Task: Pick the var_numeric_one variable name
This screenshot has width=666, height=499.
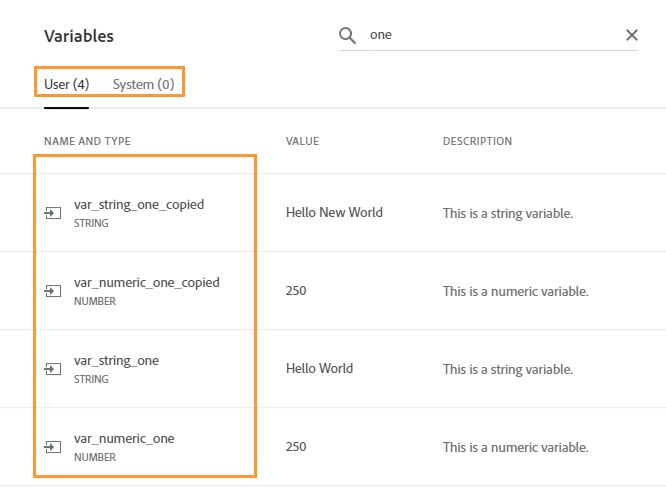Action: [124, 438]
